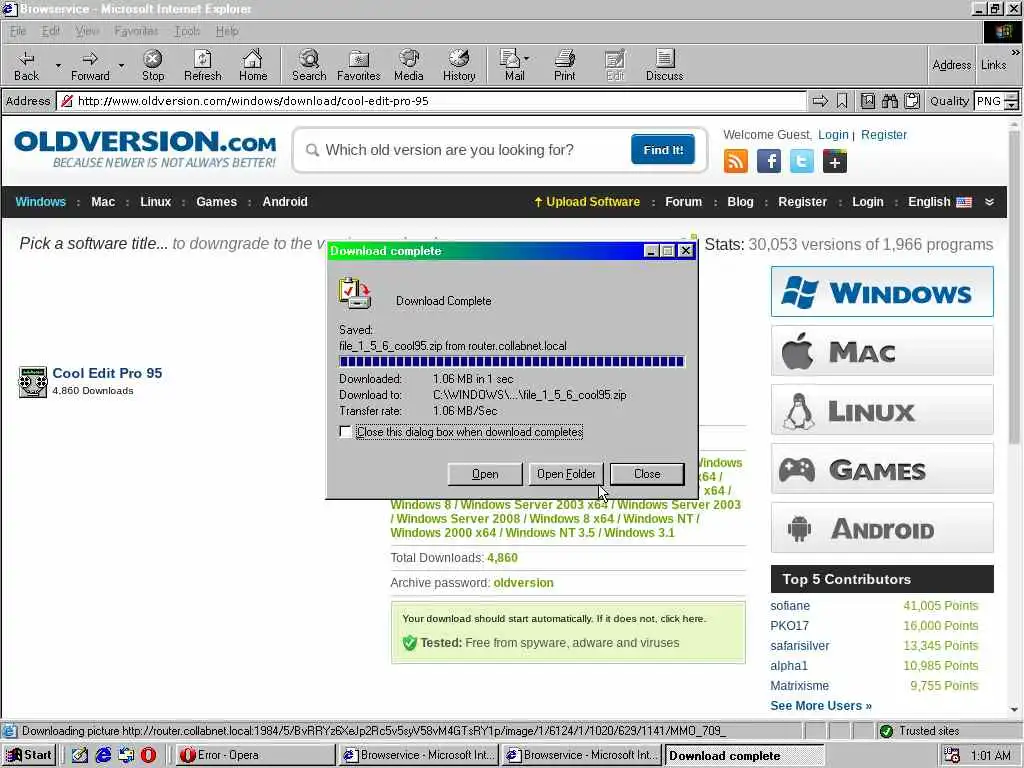Click the address bar URL field

(x=431, y=101)
